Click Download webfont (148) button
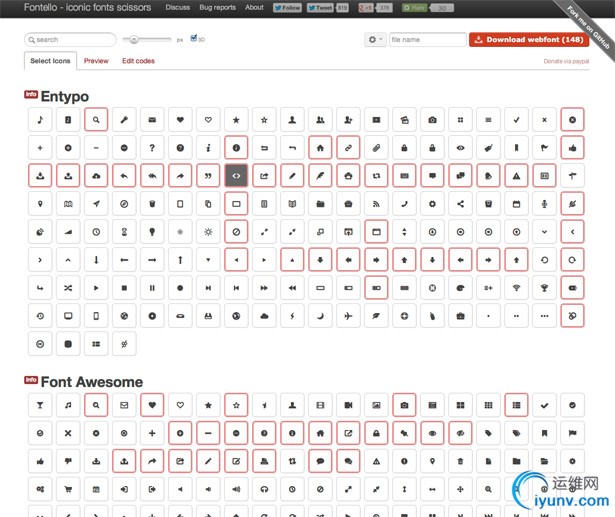Screen dimensions: 615x517 529,40
